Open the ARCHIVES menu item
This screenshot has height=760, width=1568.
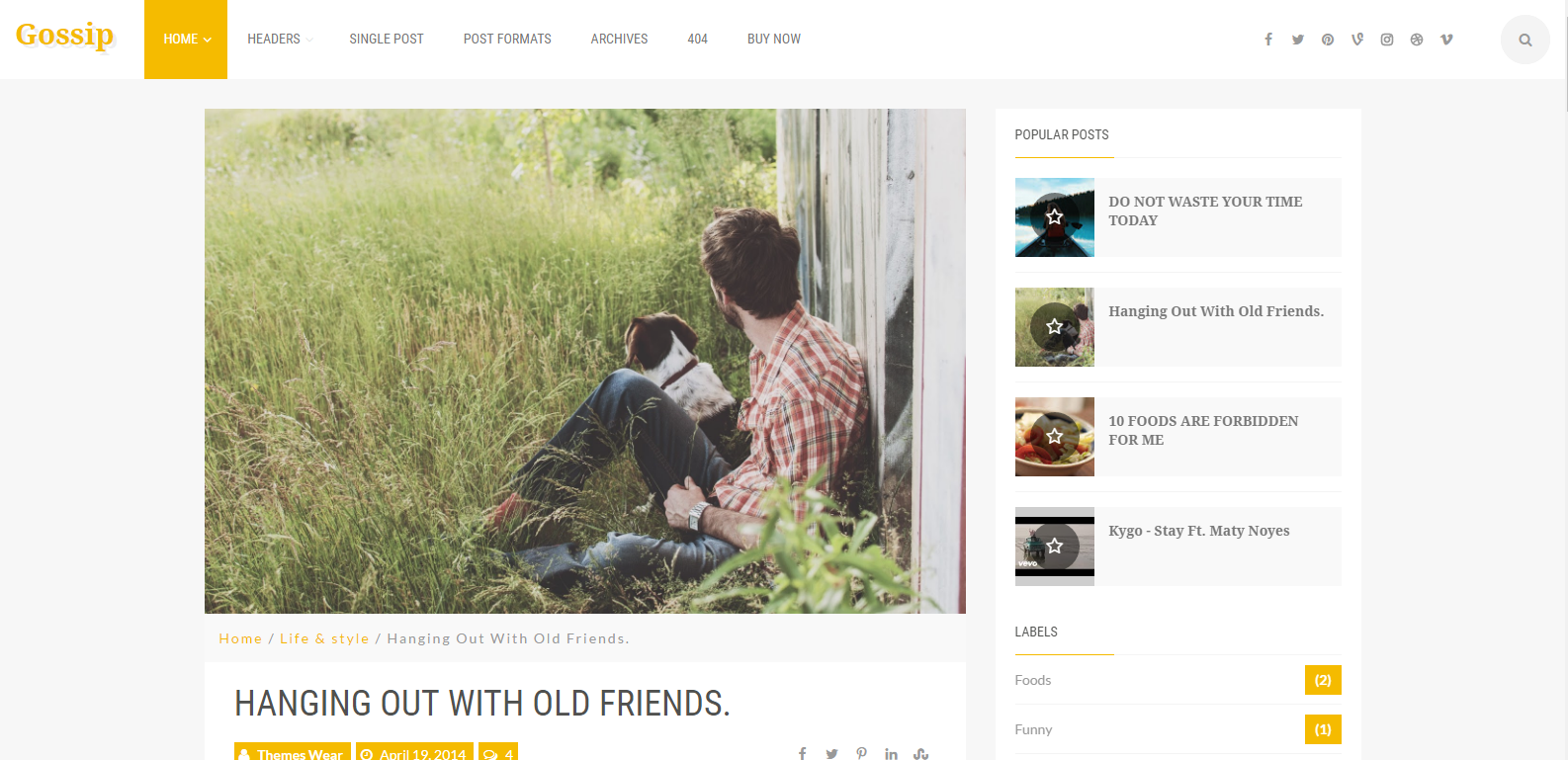(x=619, y=40)
